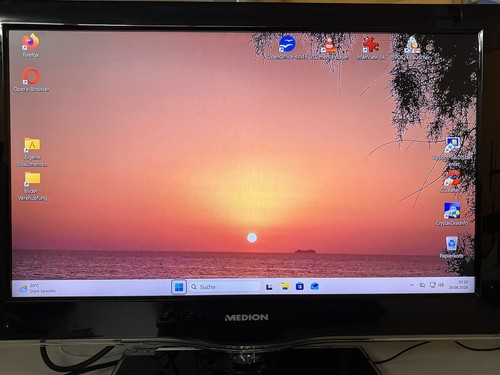Open Microsoft Store from the taskbar
The image size is (500, 375).
point(299,286)
